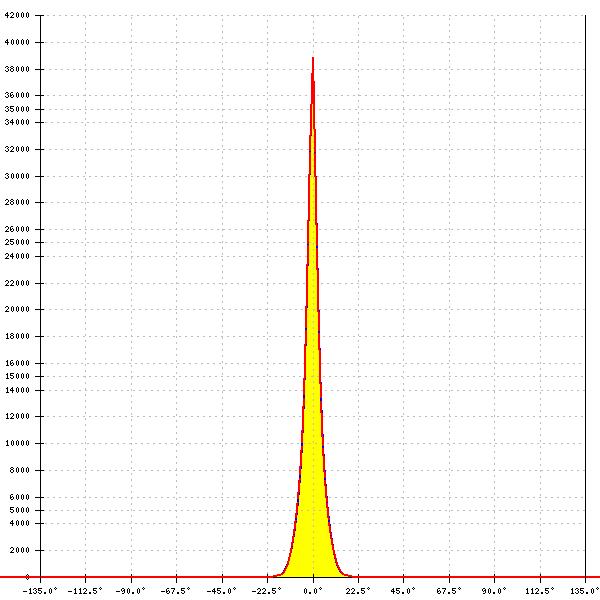Click the 90.0° x-axis label
Image resolution: width=600 pixels, height=600 pixels.
point(494,591)
